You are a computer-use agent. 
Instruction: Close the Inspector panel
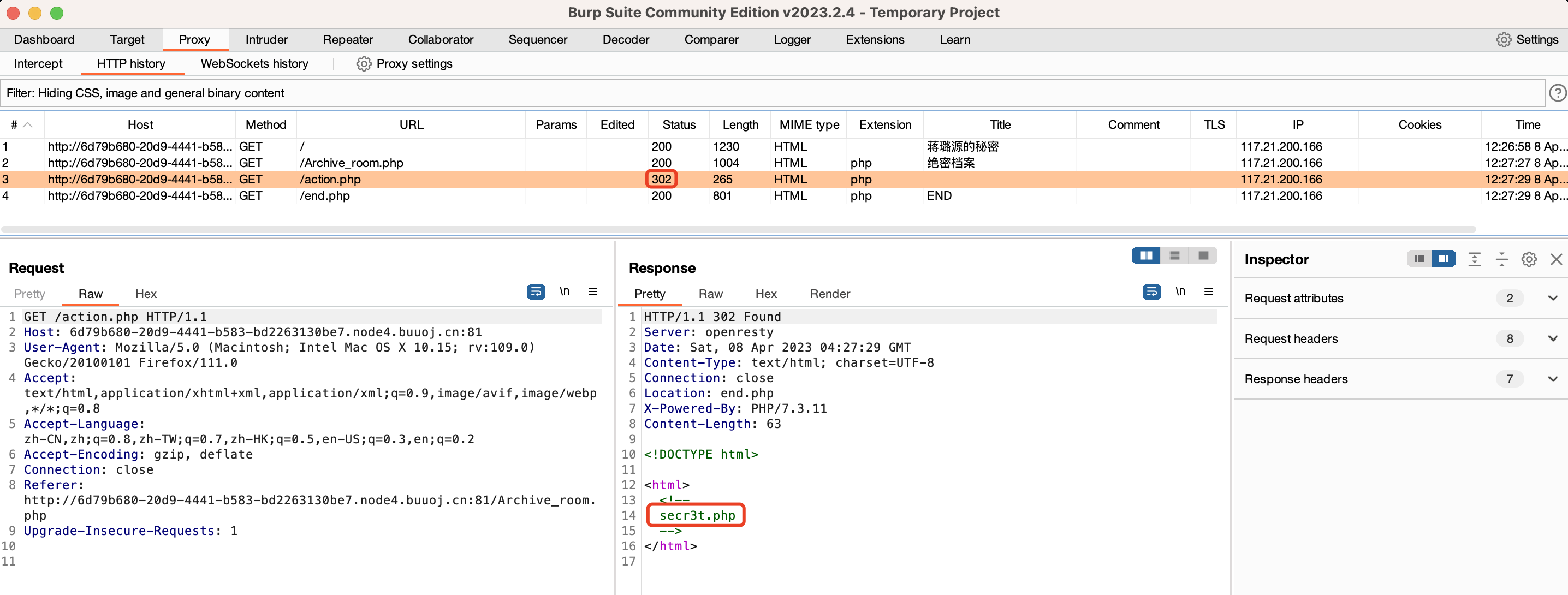coord(1556,260)
